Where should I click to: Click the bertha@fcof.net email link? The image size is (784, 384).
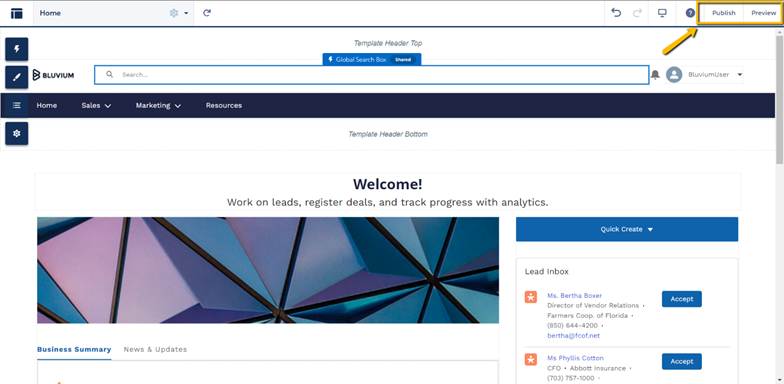pyautogui.click(x=574, y=336)
